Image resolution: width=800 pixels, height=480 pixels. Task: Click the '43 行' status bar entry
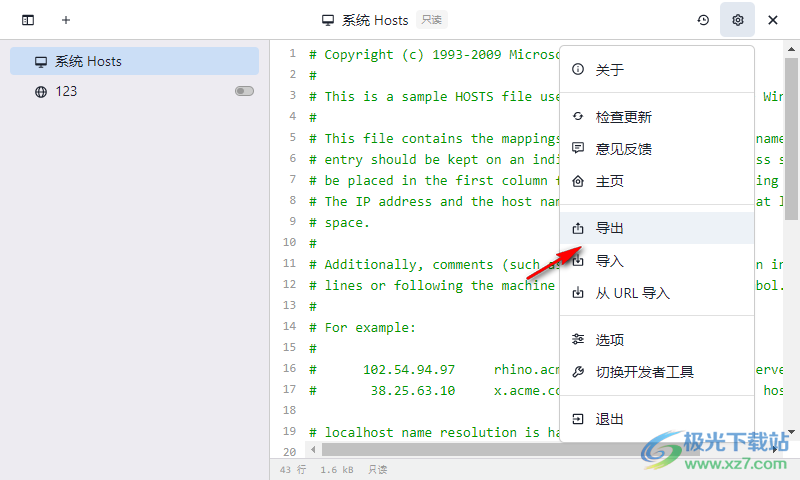pyautogui.click(x=293, y=469)
